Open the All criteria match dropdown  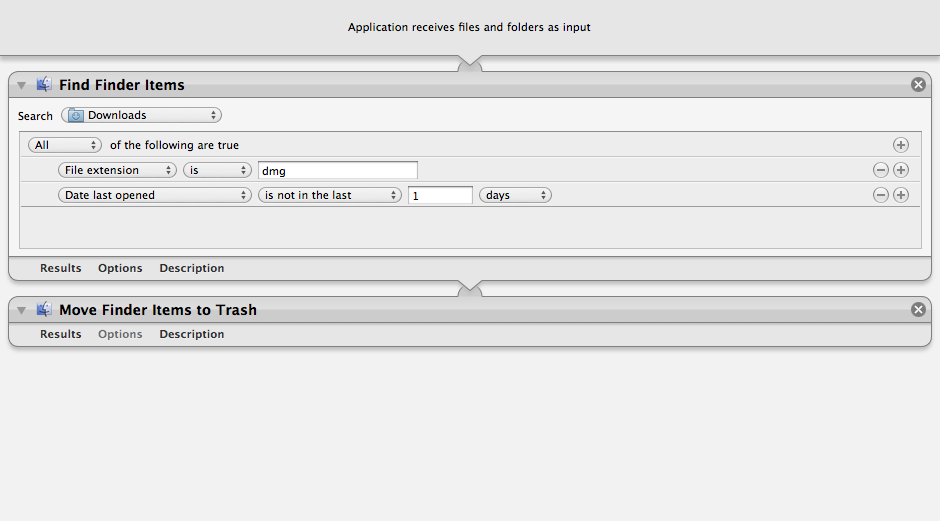(65, 145)
